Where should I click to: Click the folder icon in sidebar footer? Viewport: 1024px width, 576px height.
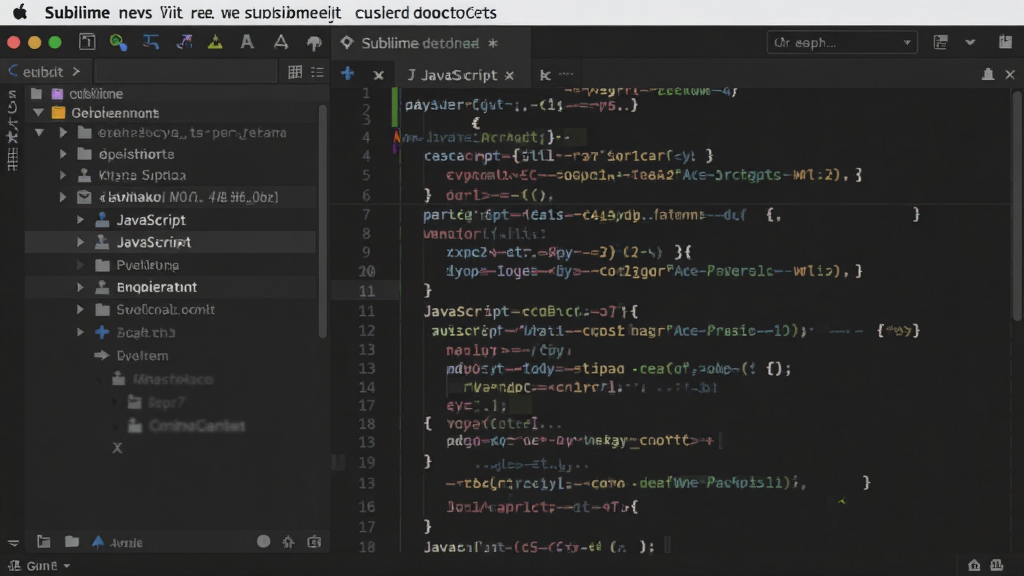[72, 541]
